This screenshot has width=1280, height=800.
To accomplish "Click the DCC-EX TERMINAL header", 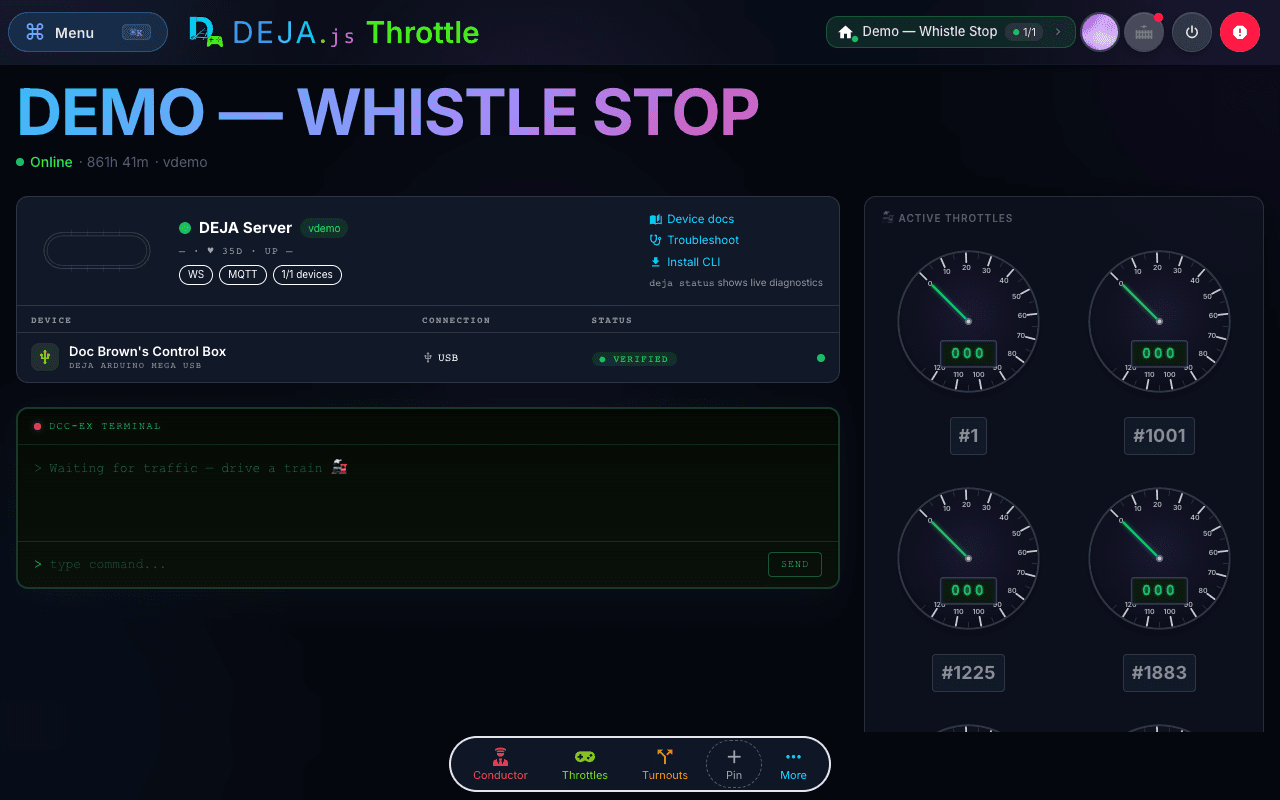I will (x=428, y=426).
